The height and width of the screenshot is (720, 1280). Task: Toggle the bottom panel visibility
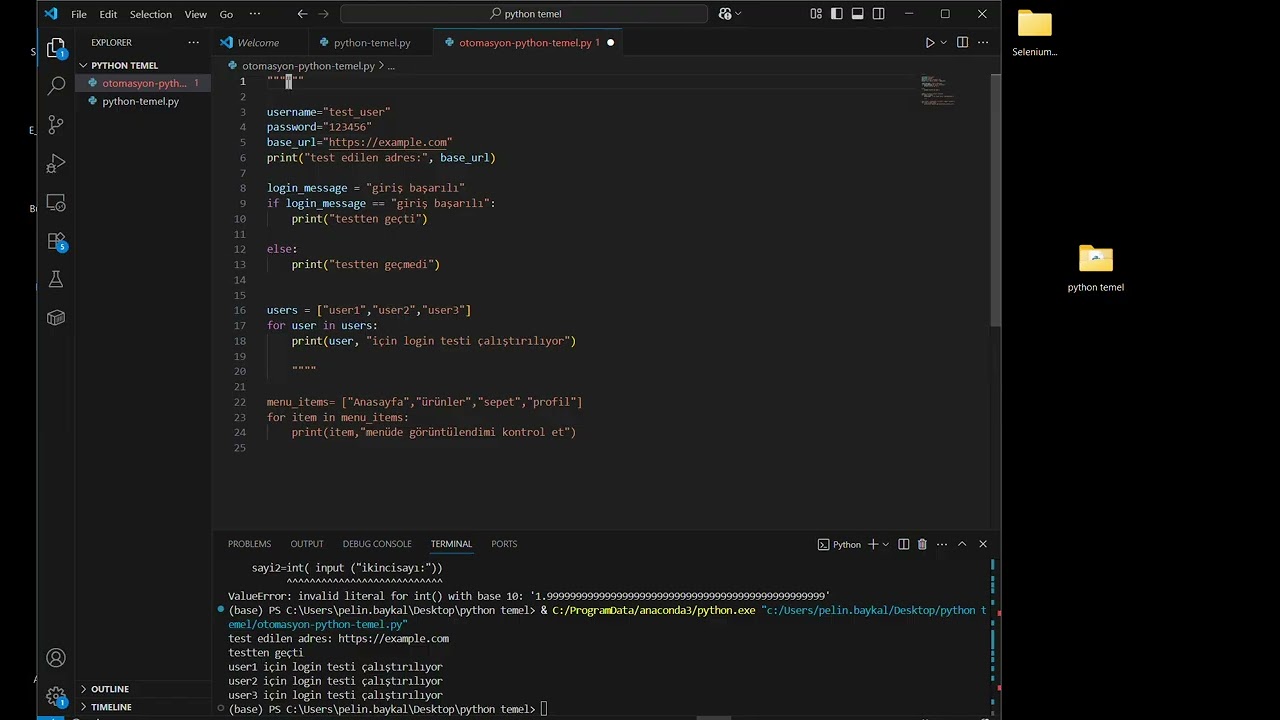(858, 14)
